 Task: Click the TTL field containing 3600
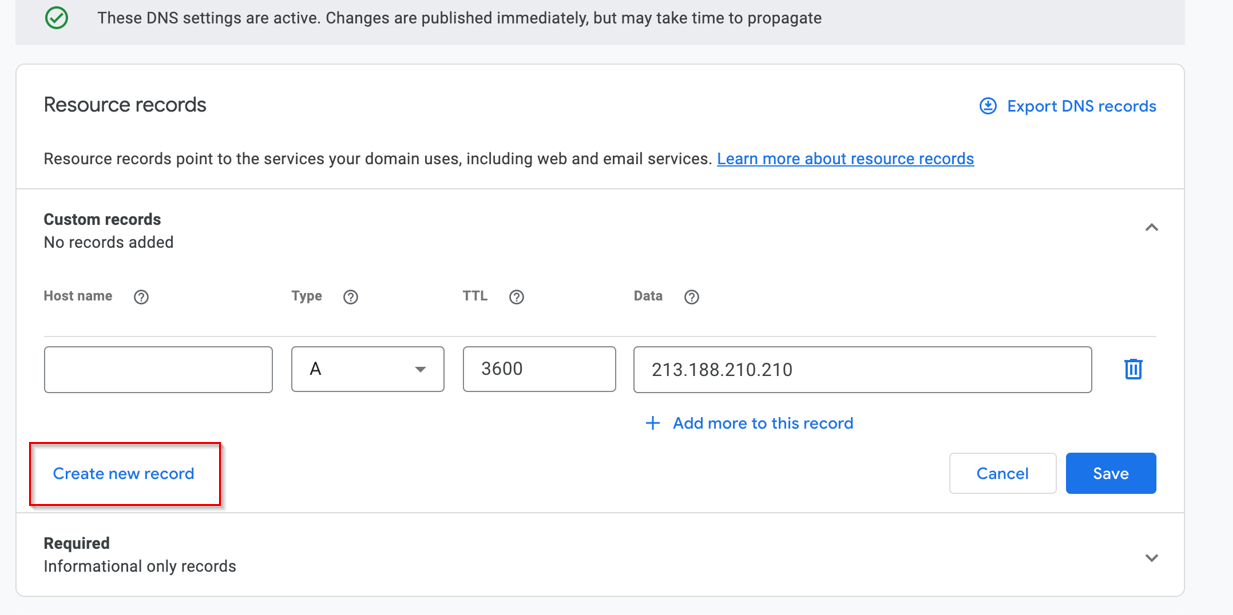(x=539, y=369)
